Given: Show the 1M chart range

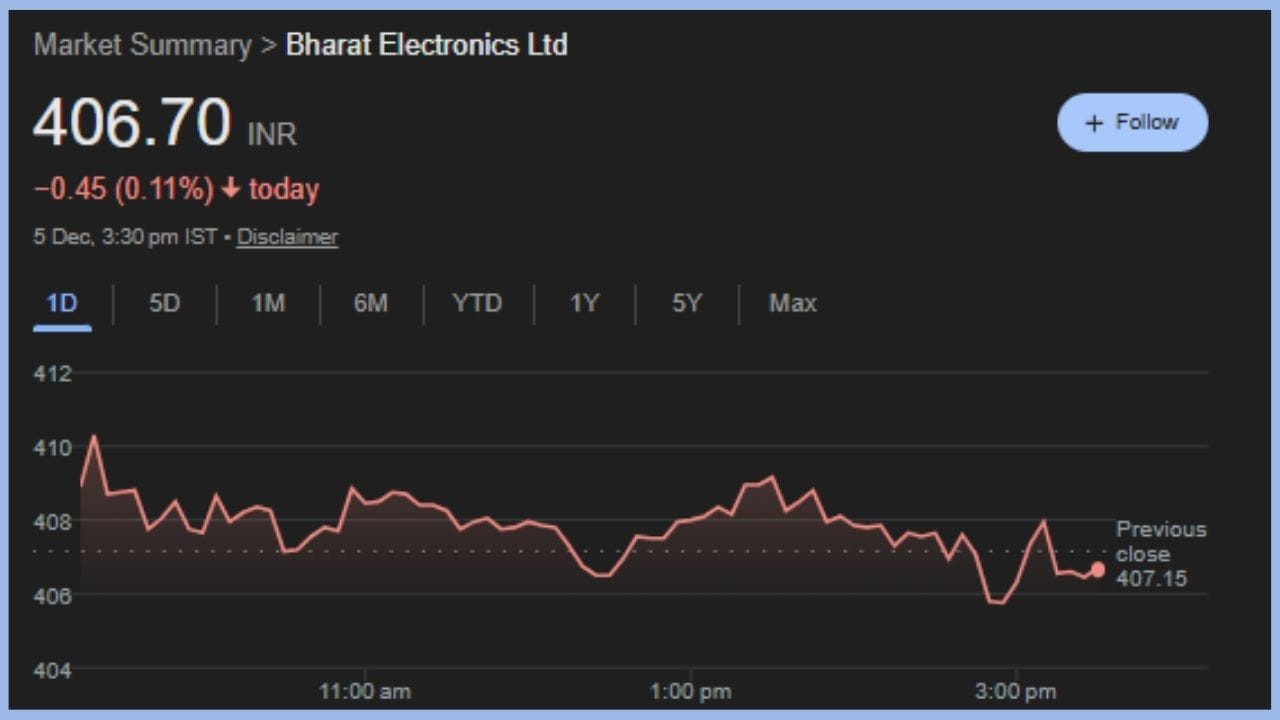Looking at the screenshot, I should coord(268,303).
